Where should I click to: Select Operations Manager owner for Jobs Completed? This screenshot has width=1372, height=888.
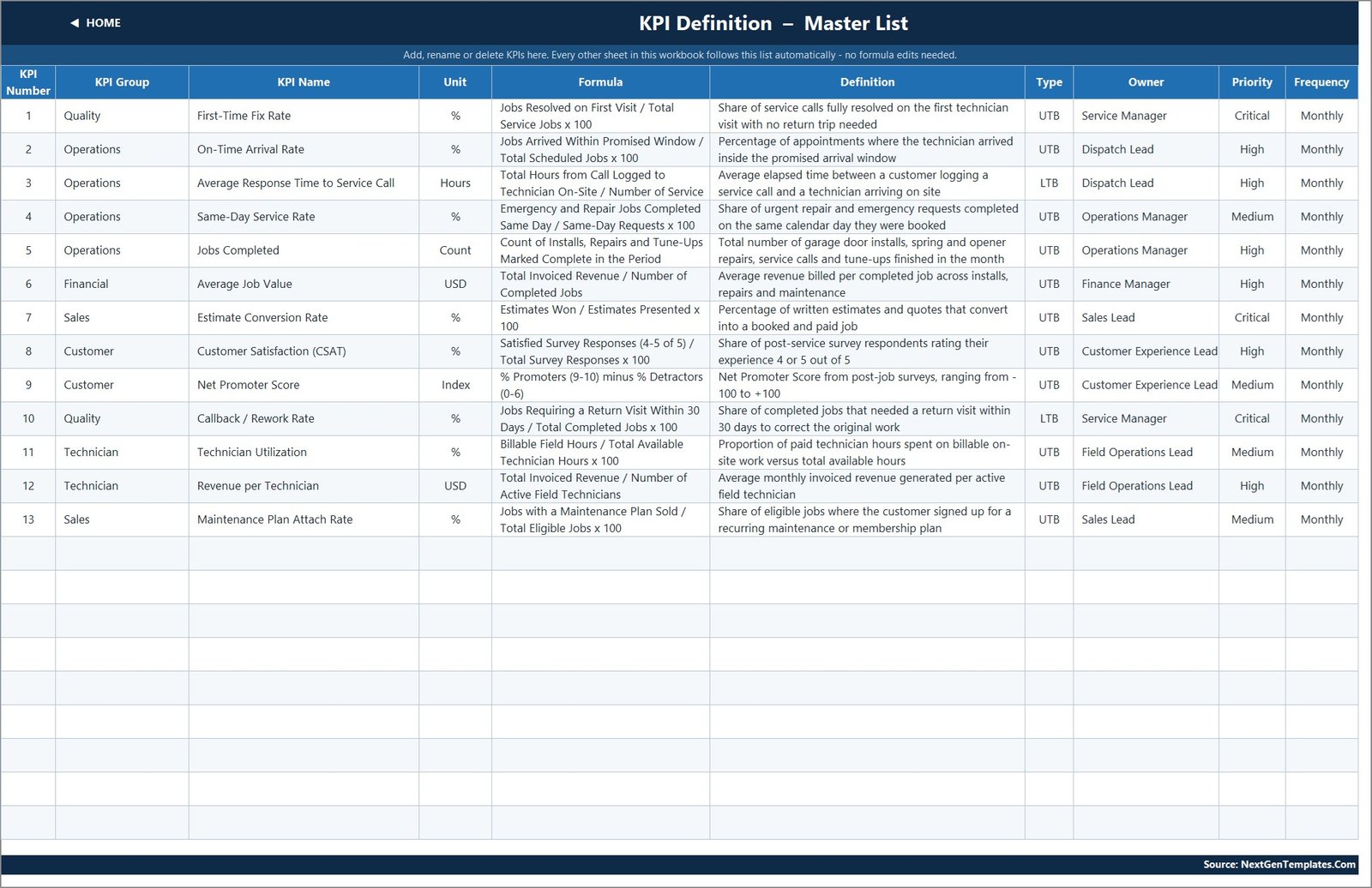coord(1146,250)
